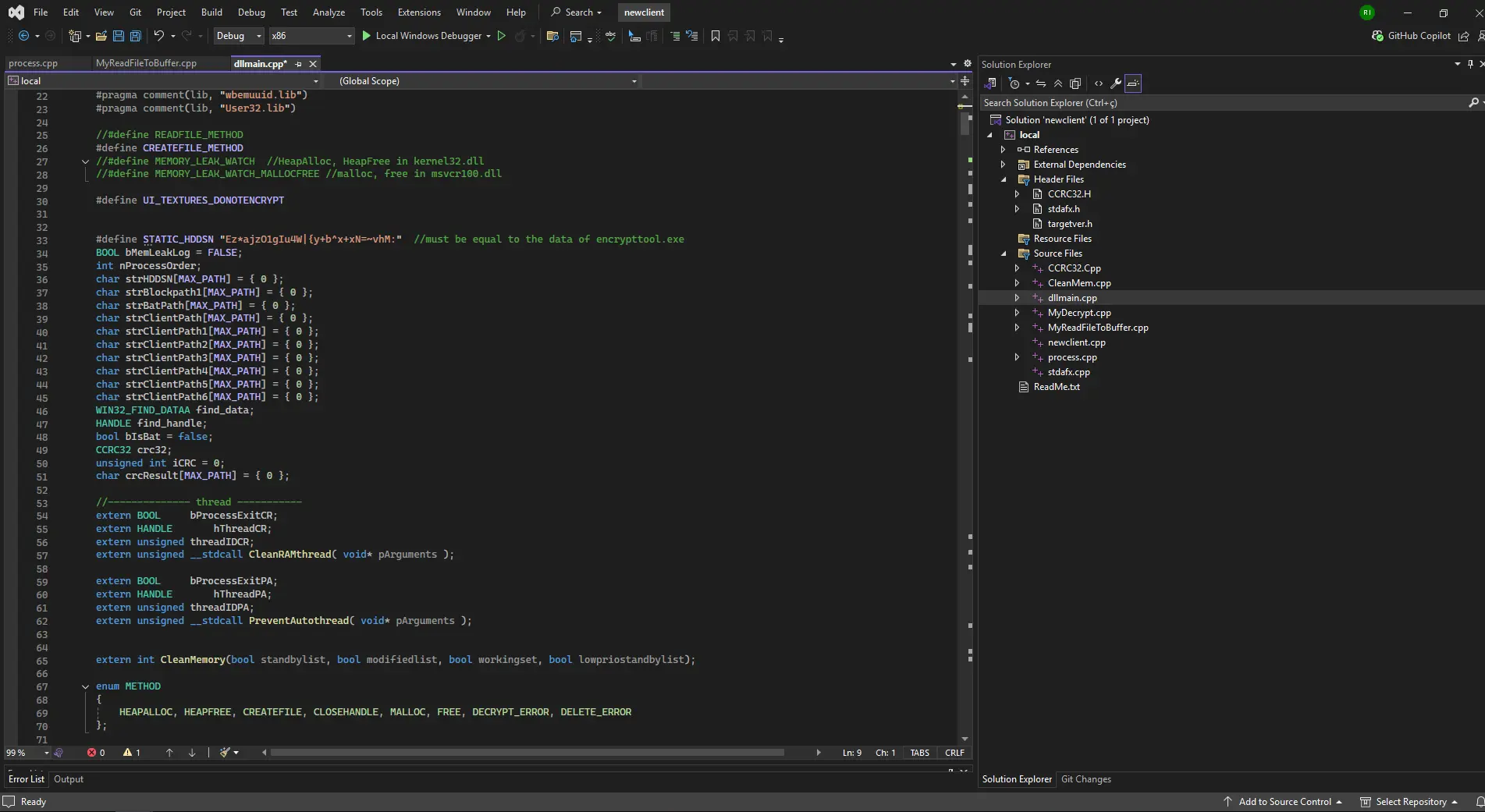Collapse the comment block at line 27

click(85, 161)
